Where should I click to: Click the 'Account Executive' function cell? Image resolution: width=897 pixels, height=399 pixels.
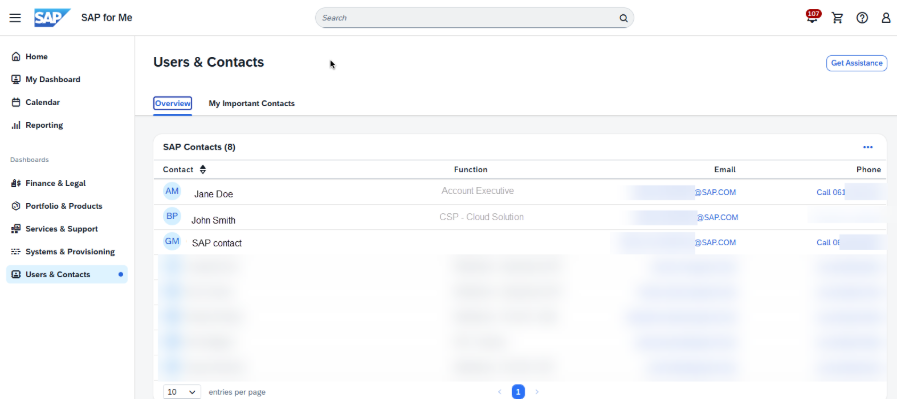pyautogui.click(x=478, y=191)
